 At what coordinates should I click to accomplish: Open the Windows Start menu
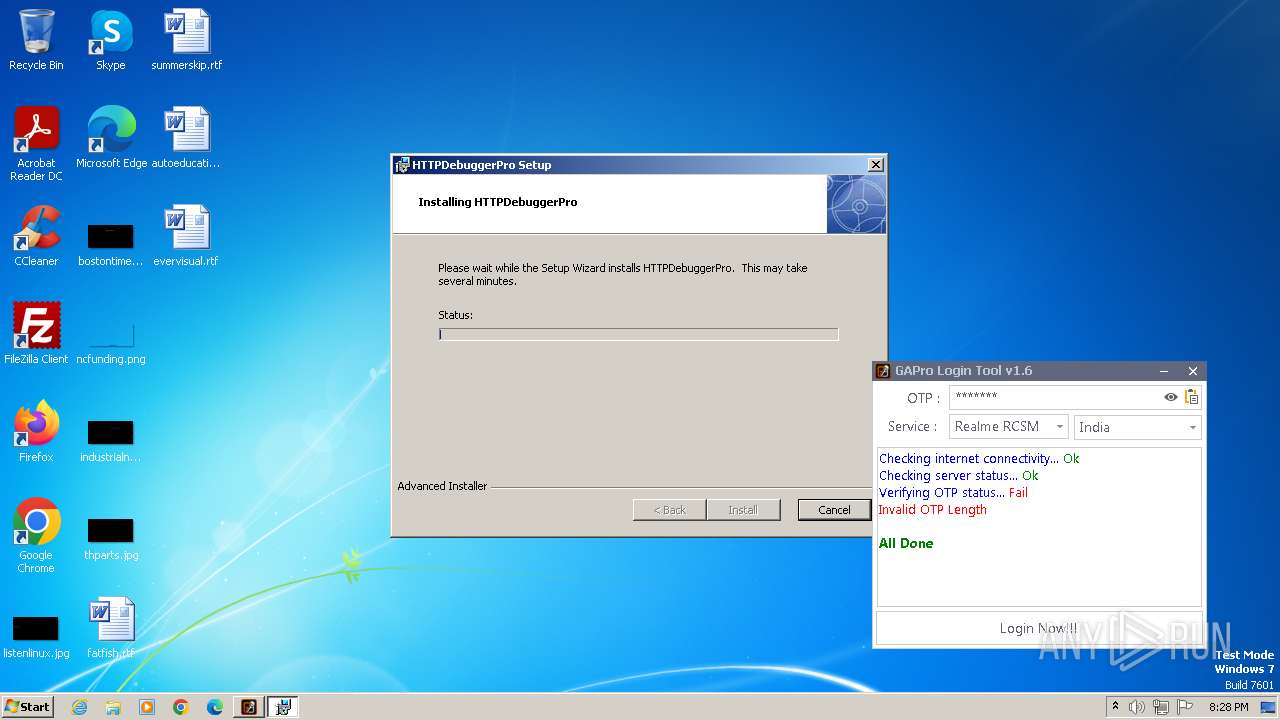(x=27, y=706)
